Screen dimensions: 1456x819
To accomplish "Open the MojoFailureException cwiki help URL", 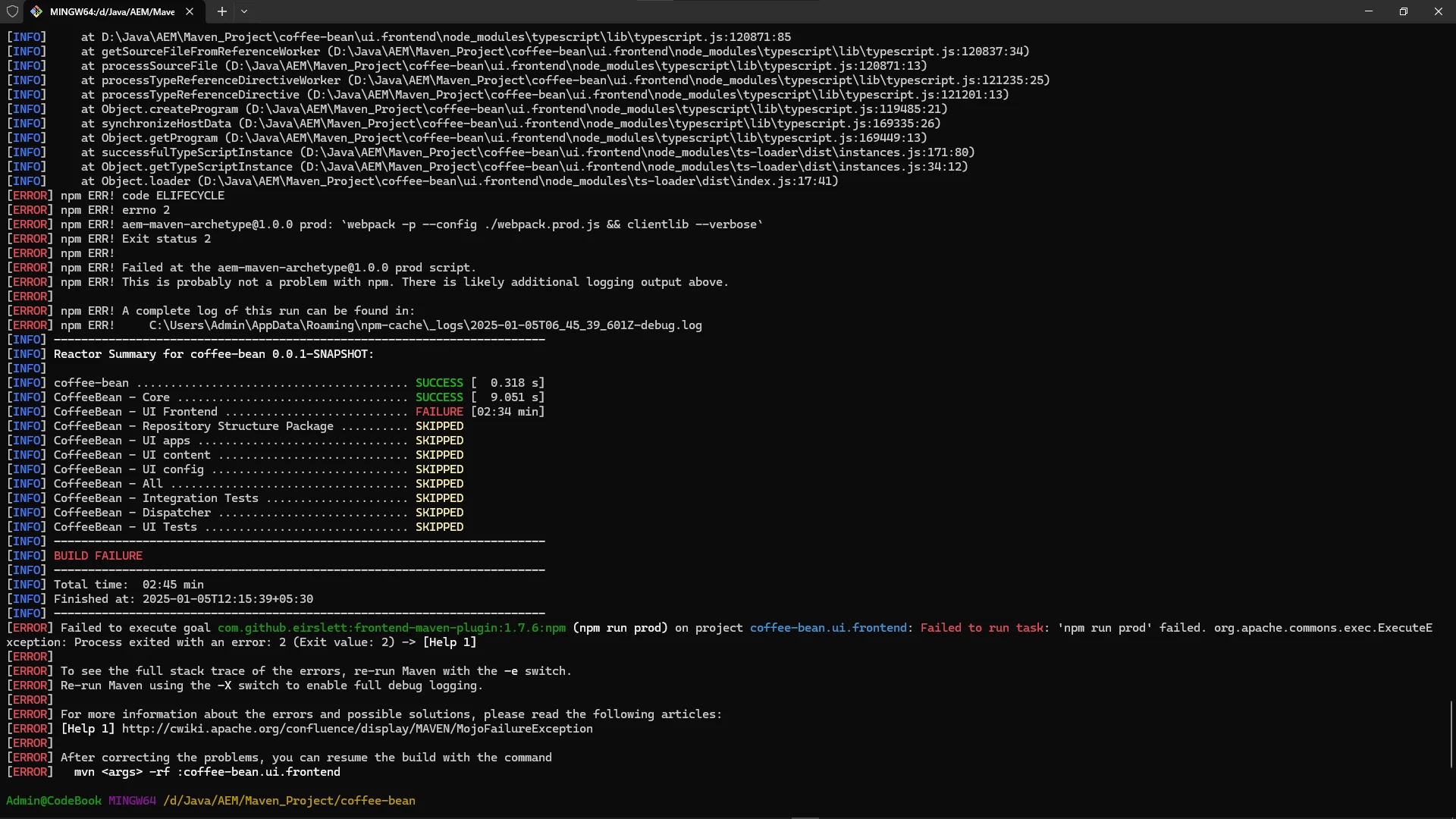I will coord(357,729).
